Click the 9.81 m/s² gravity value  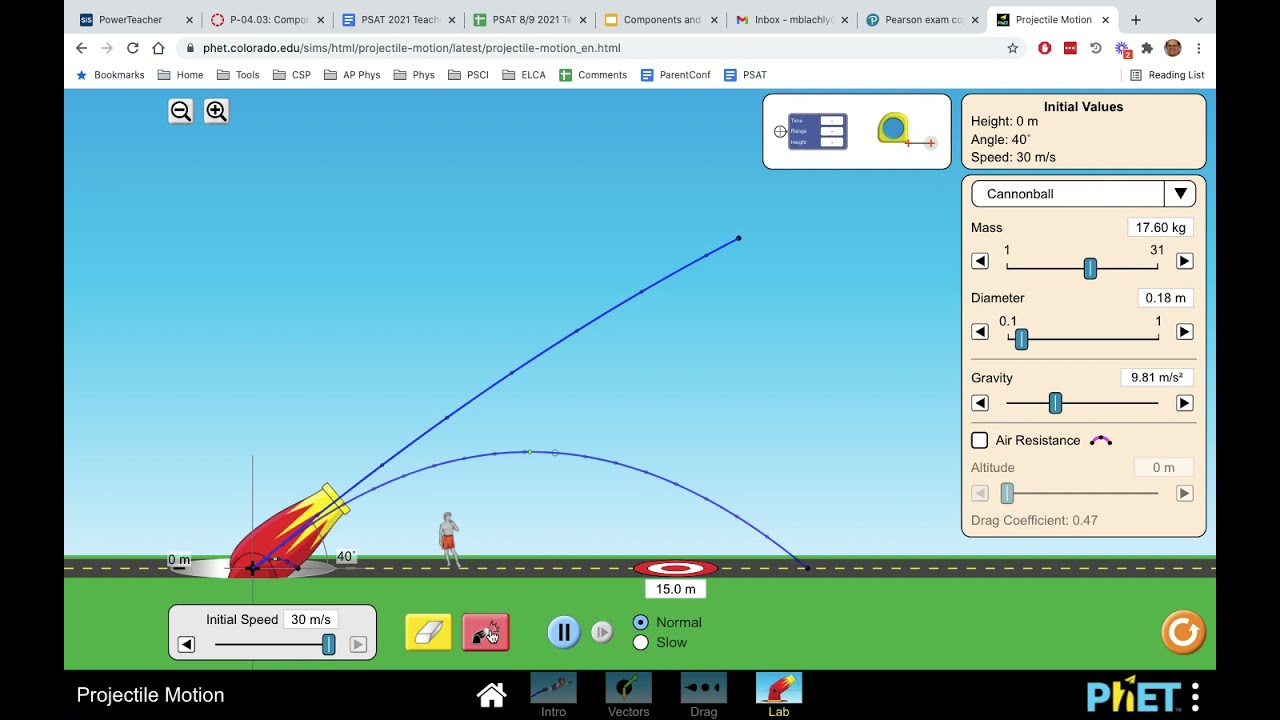pyautogui.click(x=1157, y=378)
